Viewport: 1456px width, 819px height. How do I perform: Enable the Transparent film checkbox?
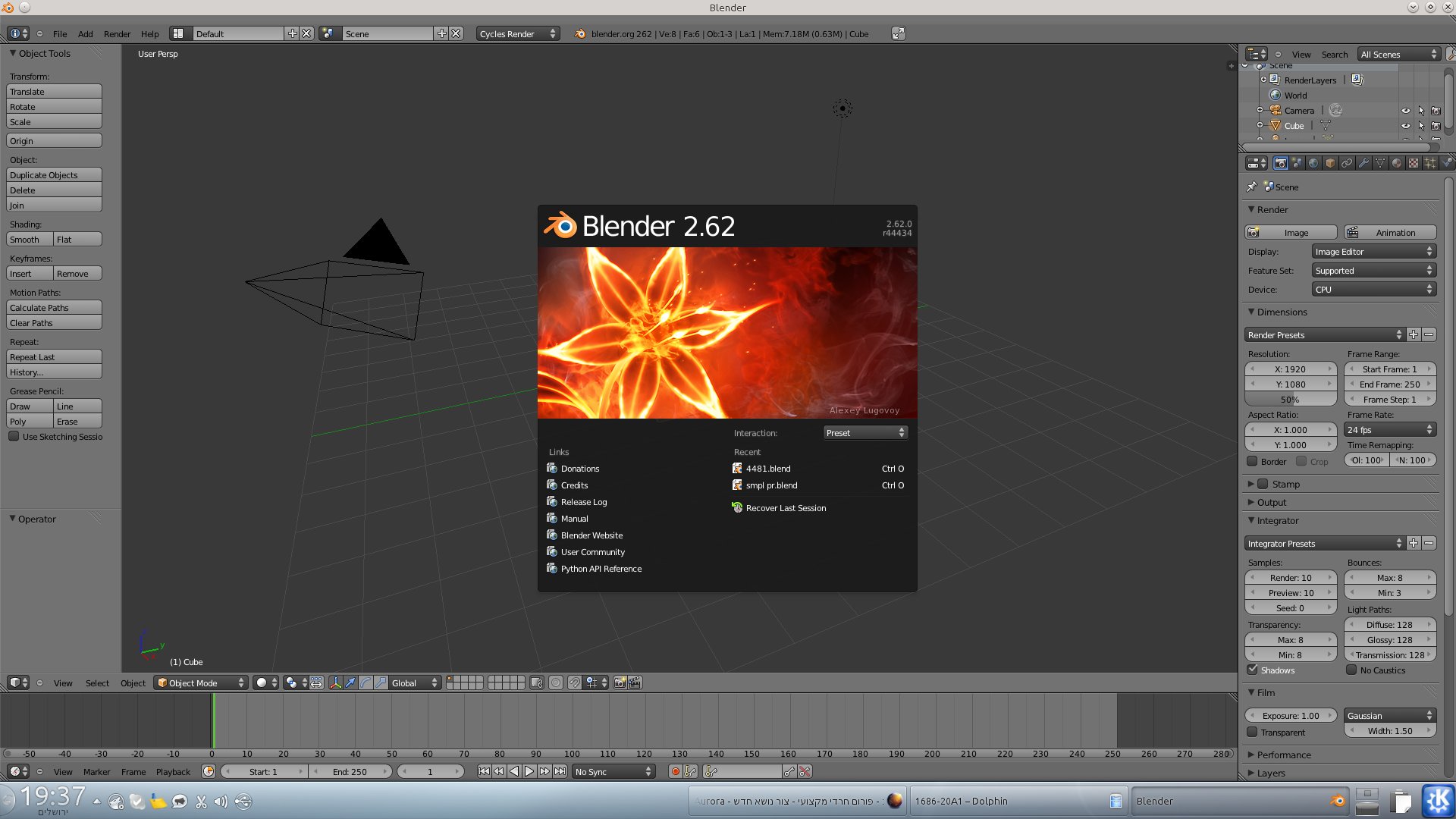1253,732
